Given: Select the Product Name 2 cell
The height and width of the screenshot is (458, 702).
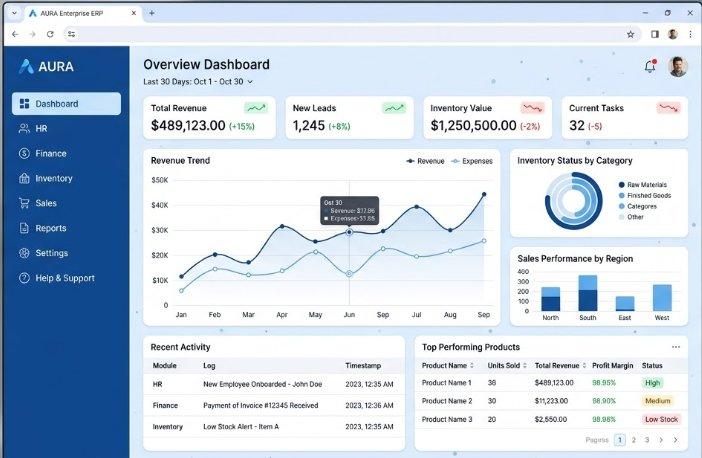Looking at the screenshot, I should 447,401.
